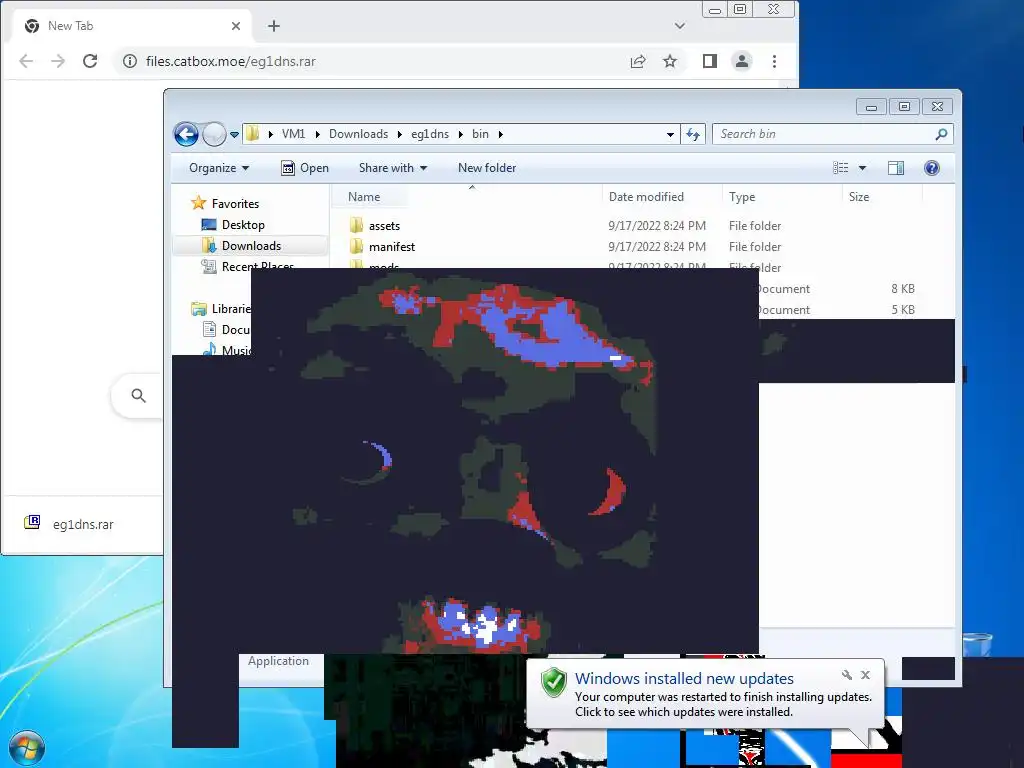Viewport: 1024px width, 768px height.
Task: Select Desktop in Favorites
Action: (x=232, y=225)
